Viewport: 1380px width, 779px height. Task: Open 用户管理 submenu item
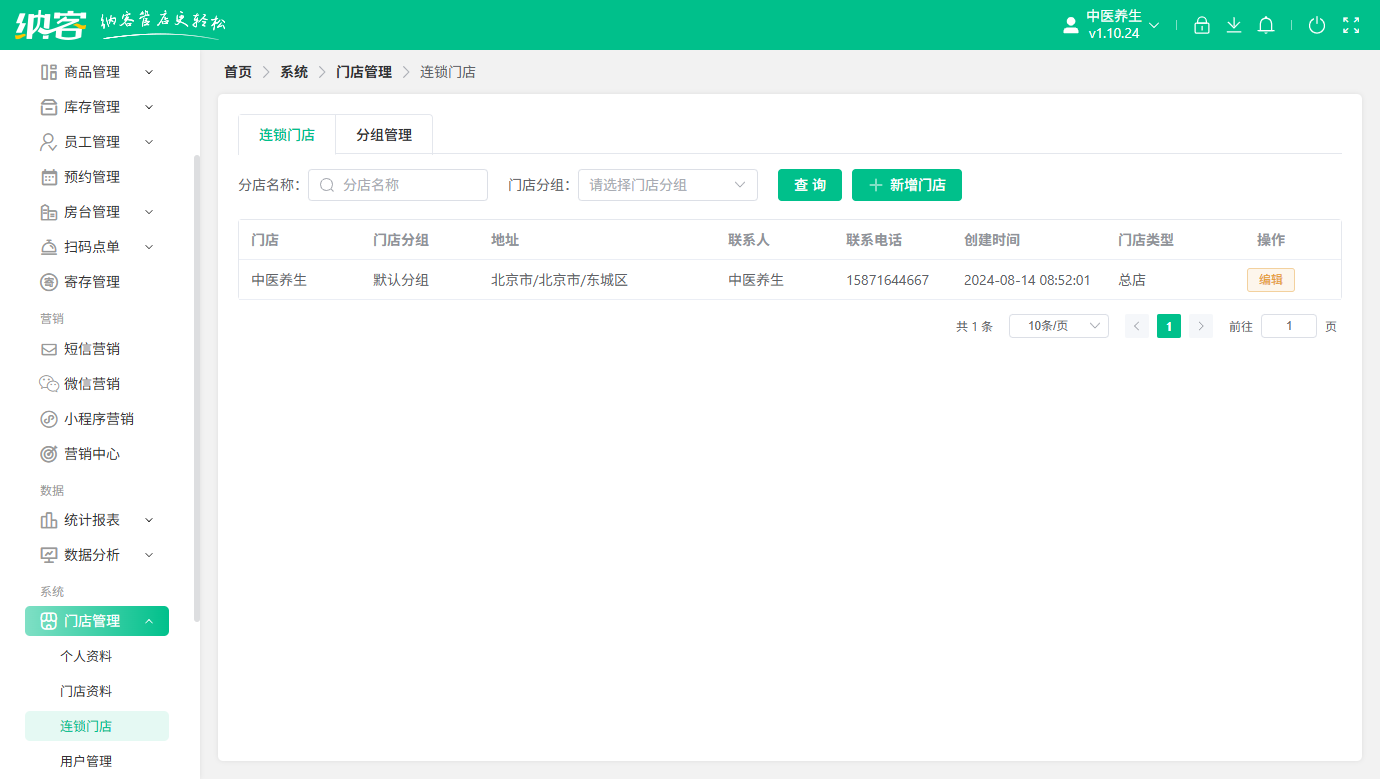(86, 761)
